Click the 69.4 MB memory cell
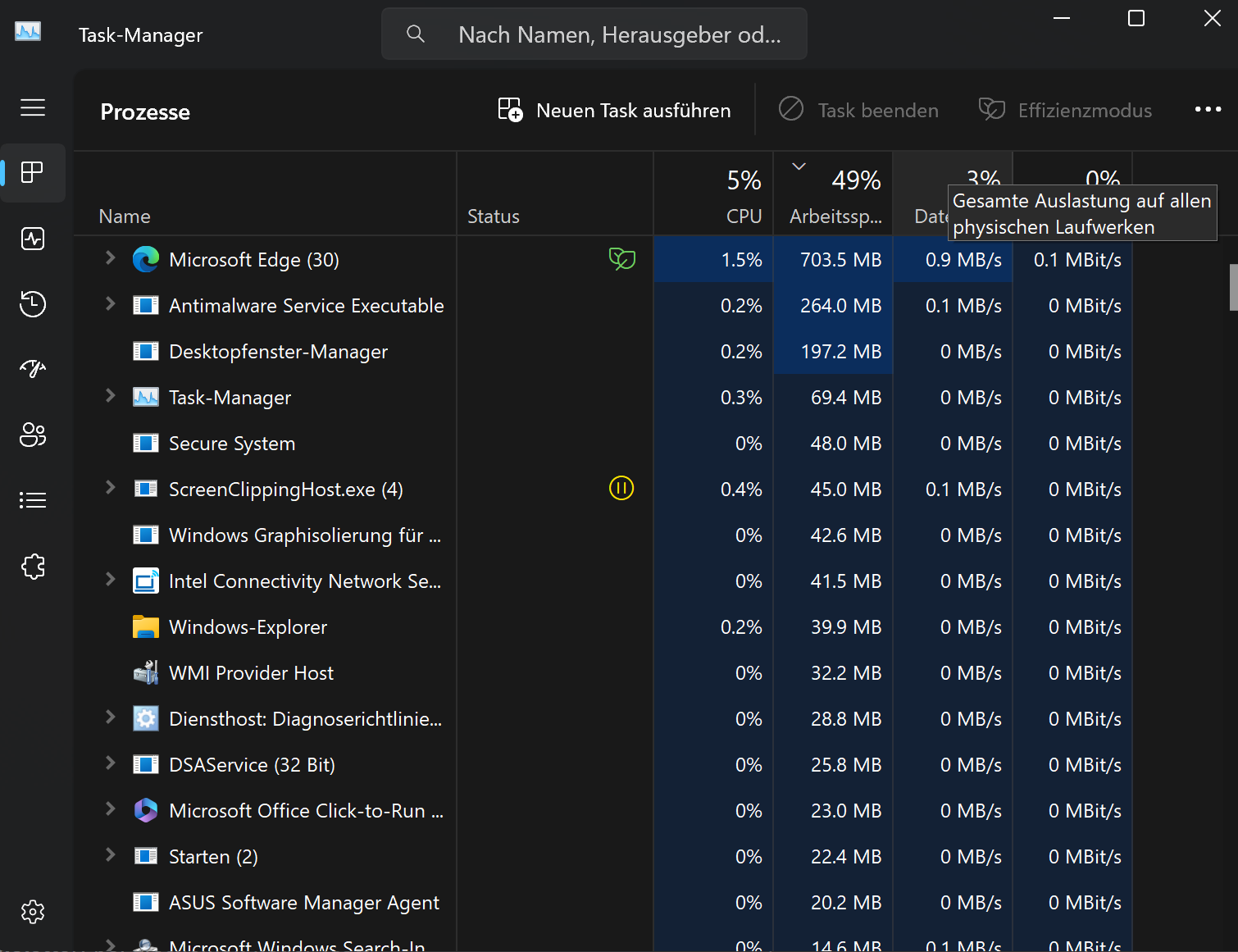Screen dimensions: 1238x952 [x=833, y=397]
